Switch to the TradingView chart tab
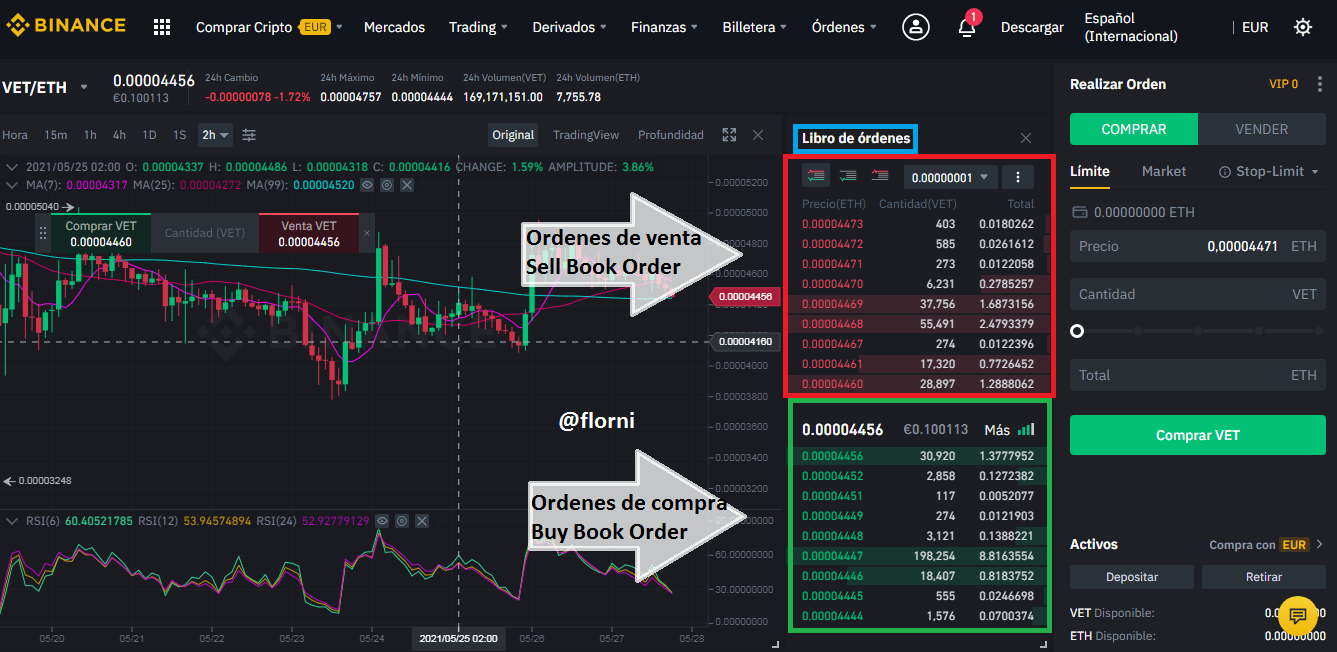 pyautogui.click(x=586, y=135)
